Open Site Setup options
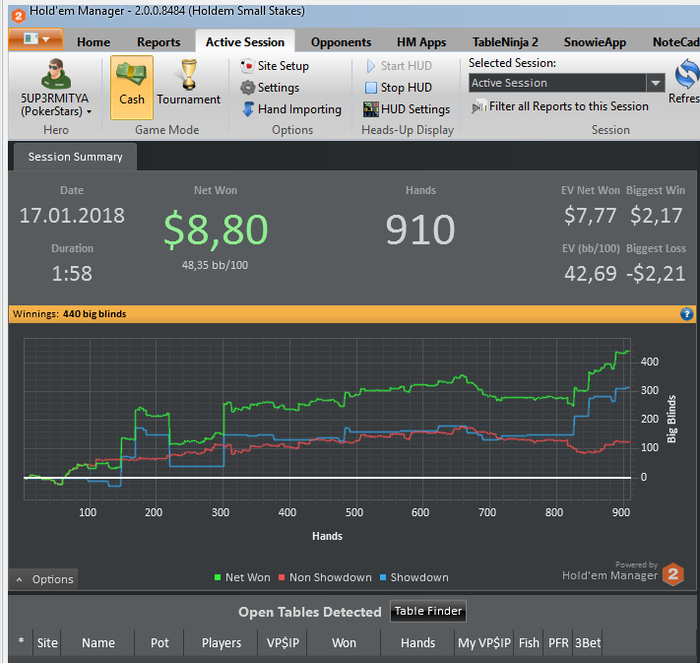This screenshot has height=663, width=700. (x=275, y=66)
